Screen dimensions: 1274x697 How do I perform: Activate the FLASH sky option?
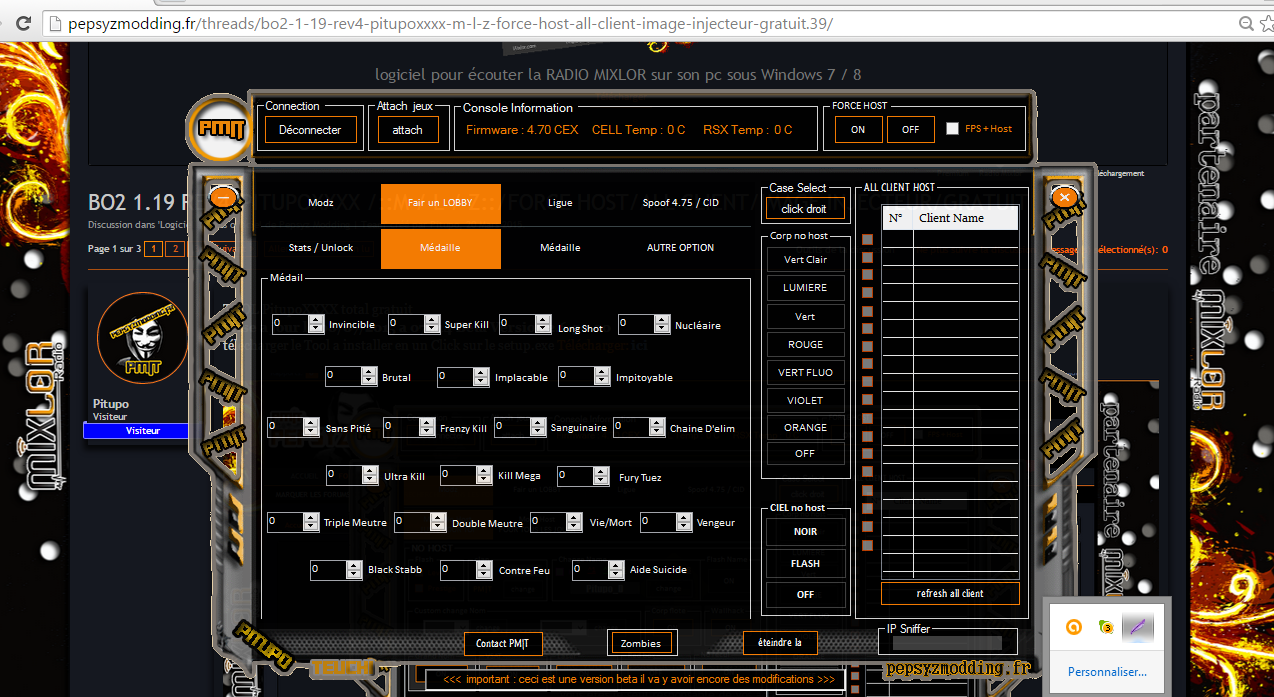point(806,564)
